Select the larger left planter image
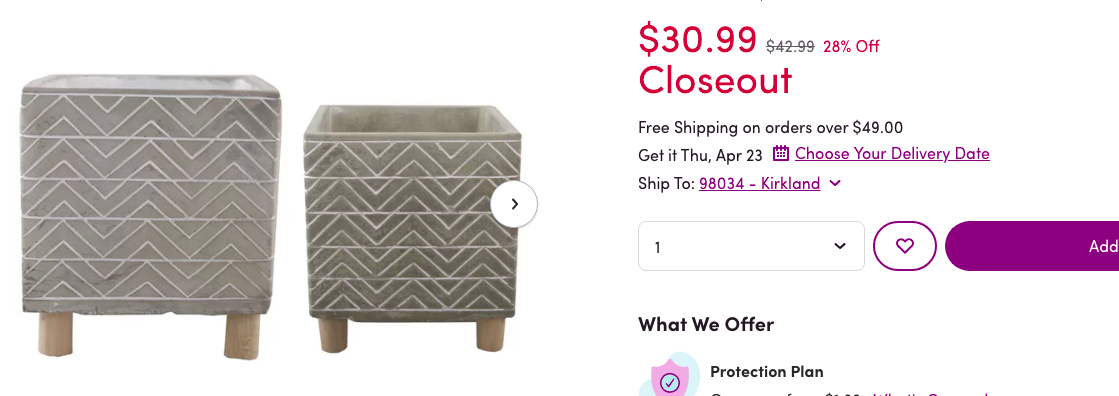 click(x=151, y=215)
